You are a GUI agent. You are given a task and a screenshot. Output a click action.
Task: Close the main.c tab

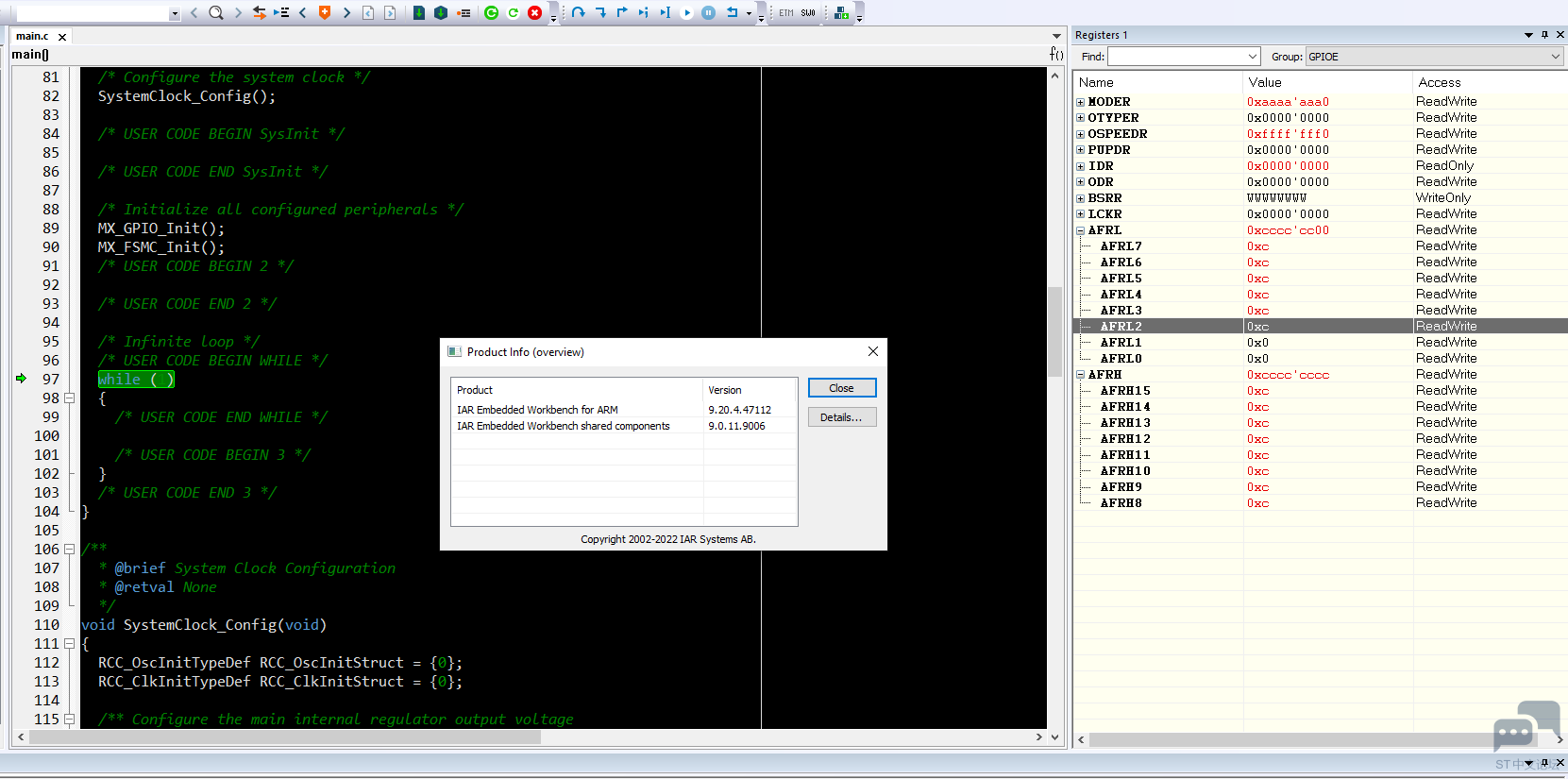(62, 37)
